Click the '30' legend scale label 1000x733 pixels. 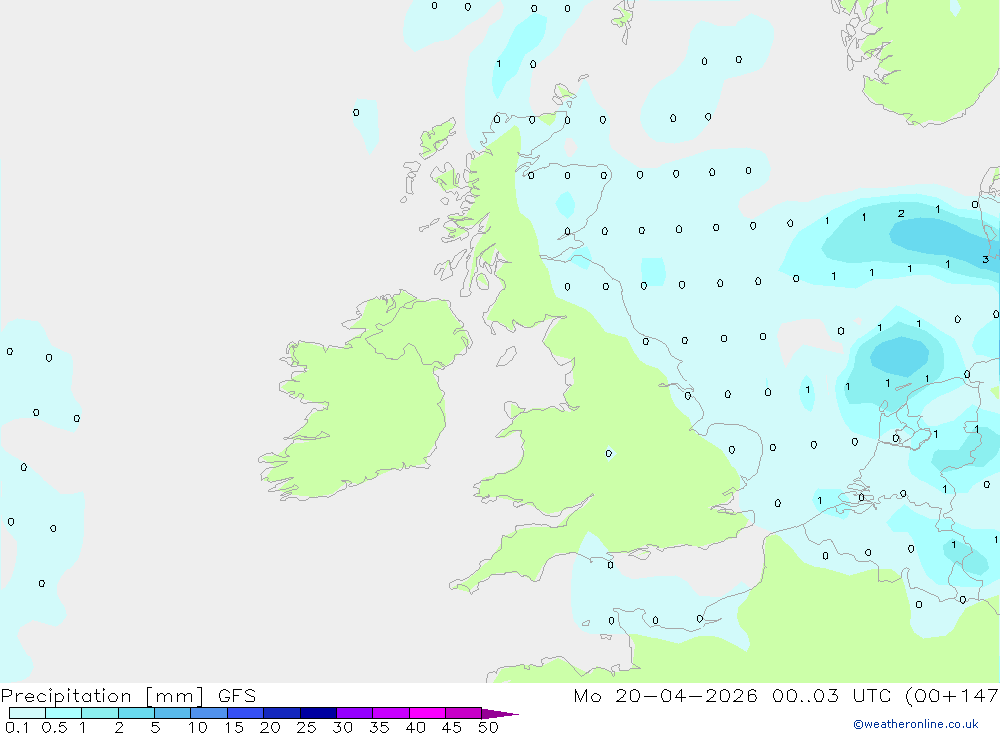tap(343, 727)
